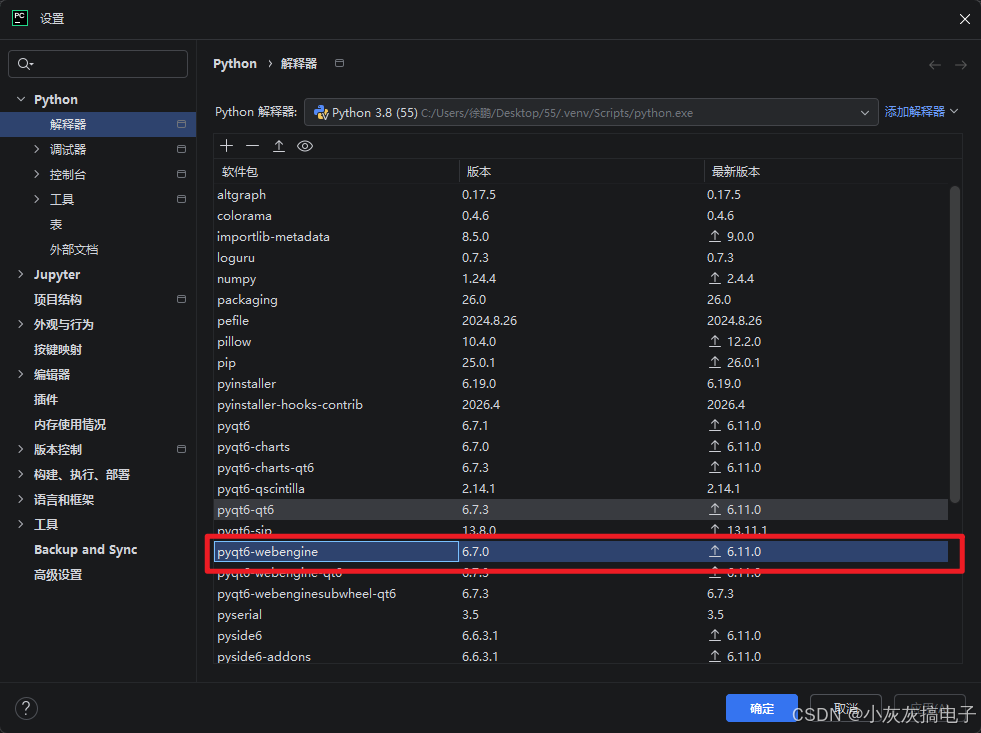This screenshot has width=981, height=733.
Task: Select the pefile package row
Action: (x=581, y=320)
